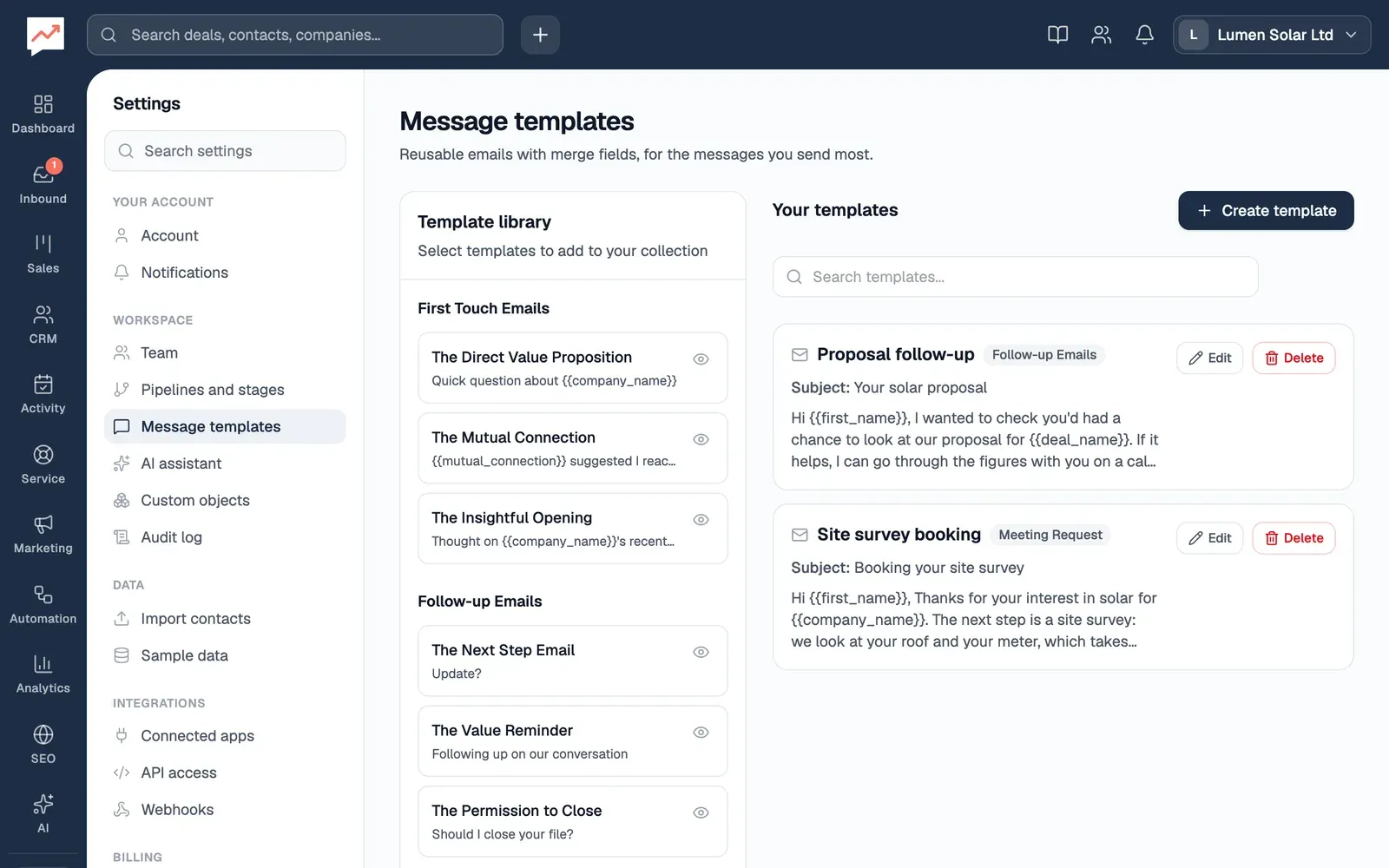Open the AI sparkle section
Image resolution: width=1389 pixels, height=868 pixels.
coord(43,813)
